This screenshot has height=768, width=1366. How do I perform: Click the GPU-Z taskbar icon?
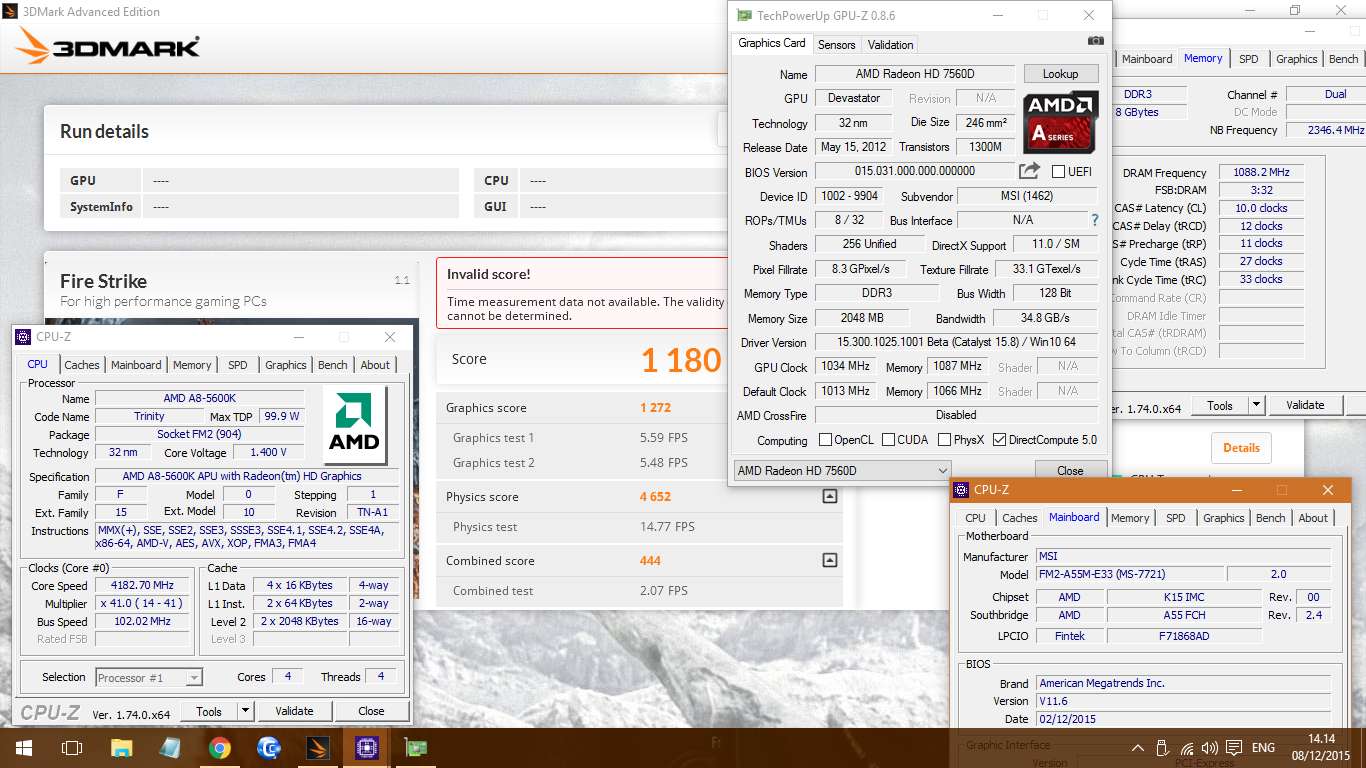pos(415,747)
